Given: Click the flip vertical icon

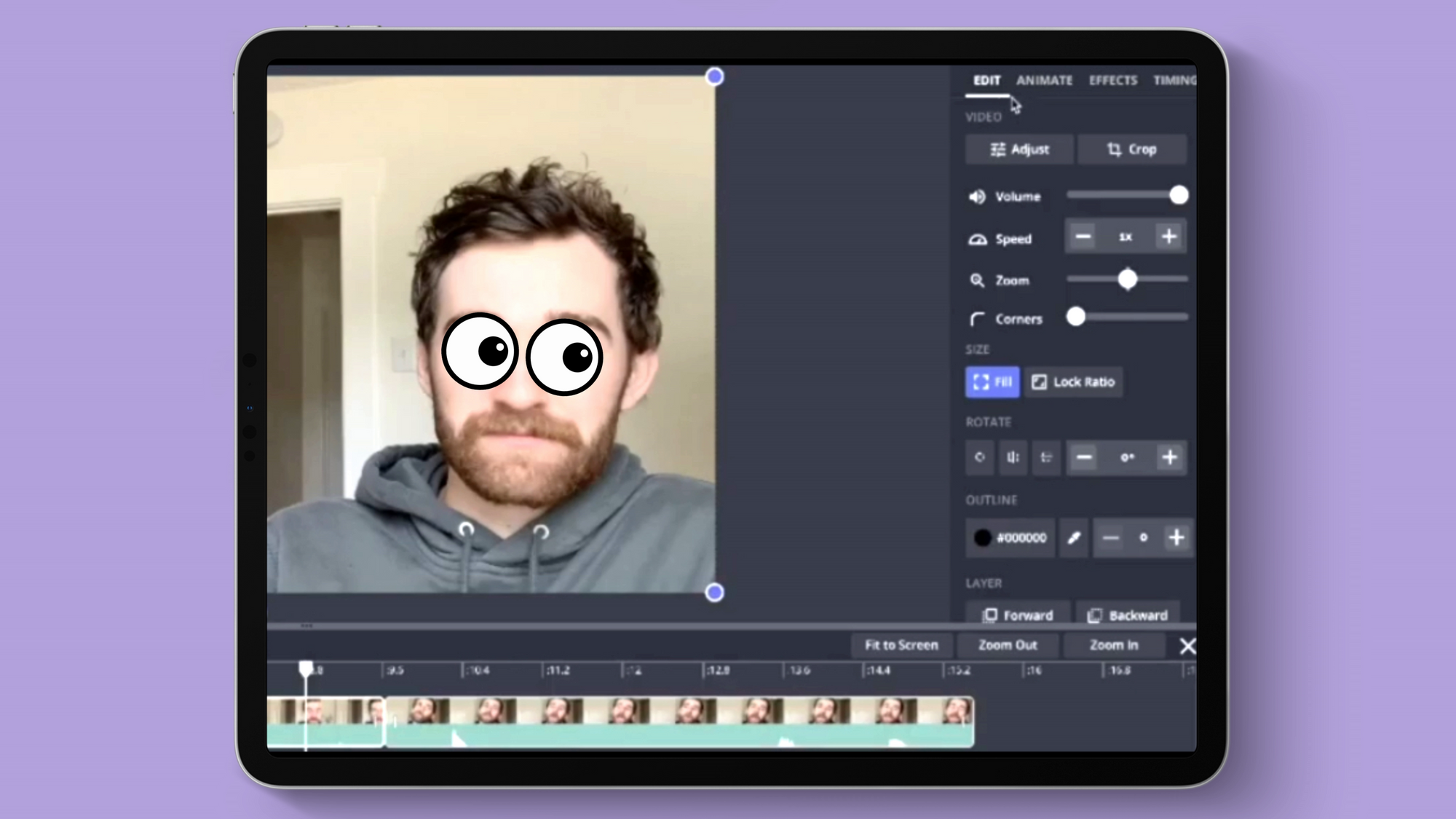Looking at the screenshot, I should point(1046,457).
